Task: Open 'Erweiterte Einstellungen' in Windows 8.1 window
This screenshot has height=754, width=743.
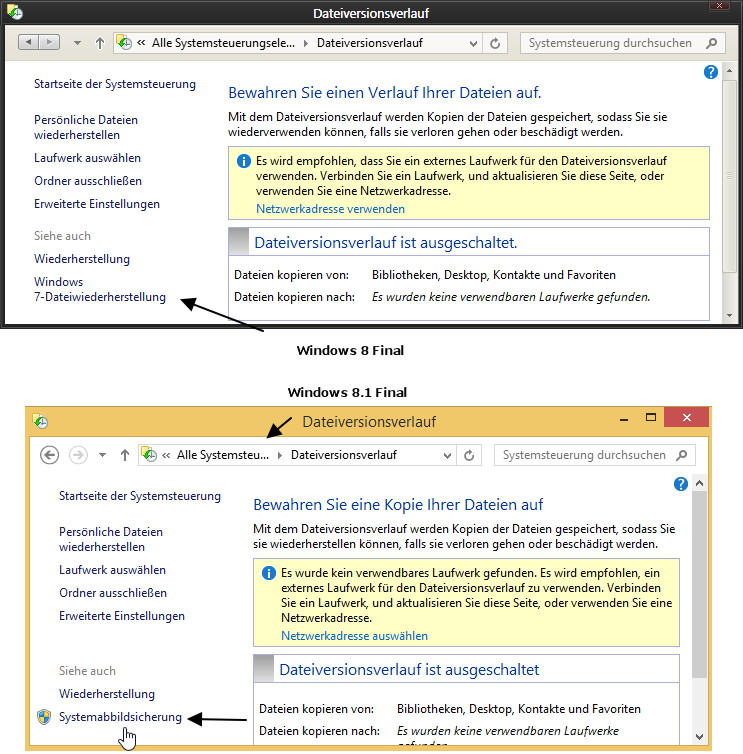Action: (x=122, y=616)
